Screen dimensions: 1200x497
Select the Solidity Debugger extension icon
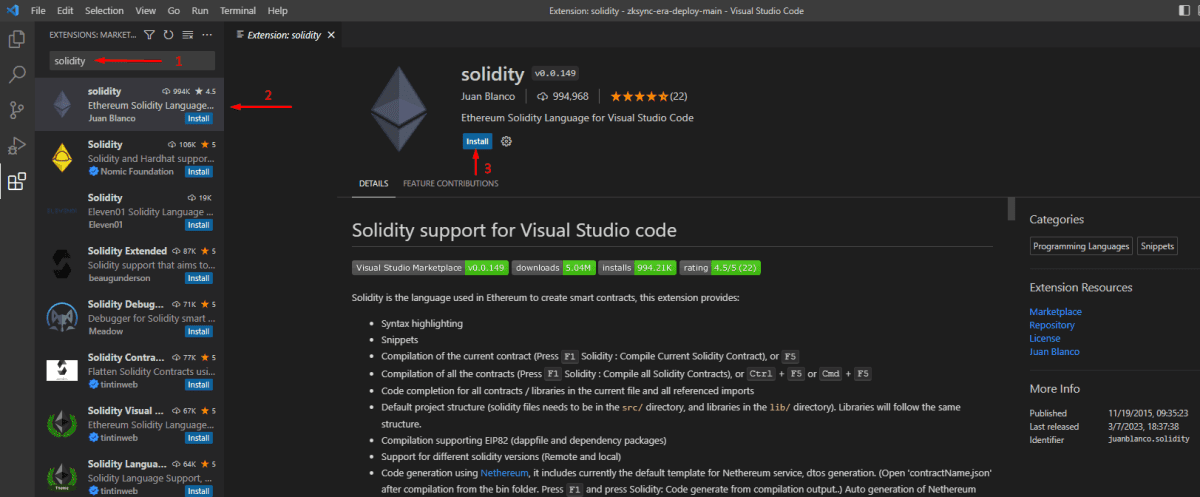tap(62, 318)
